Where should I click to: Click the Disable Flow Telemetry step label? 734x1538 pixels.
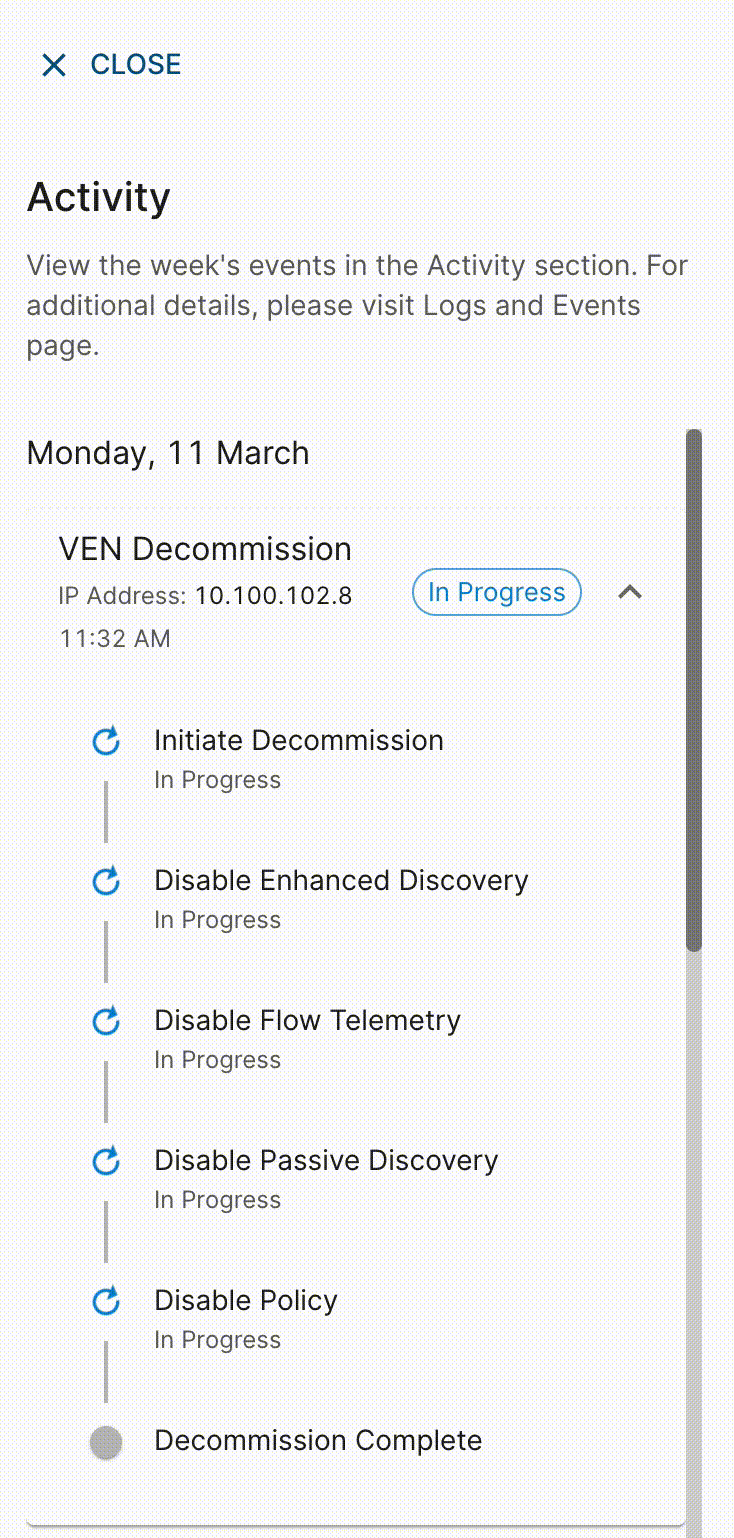tap(307, 1020)
